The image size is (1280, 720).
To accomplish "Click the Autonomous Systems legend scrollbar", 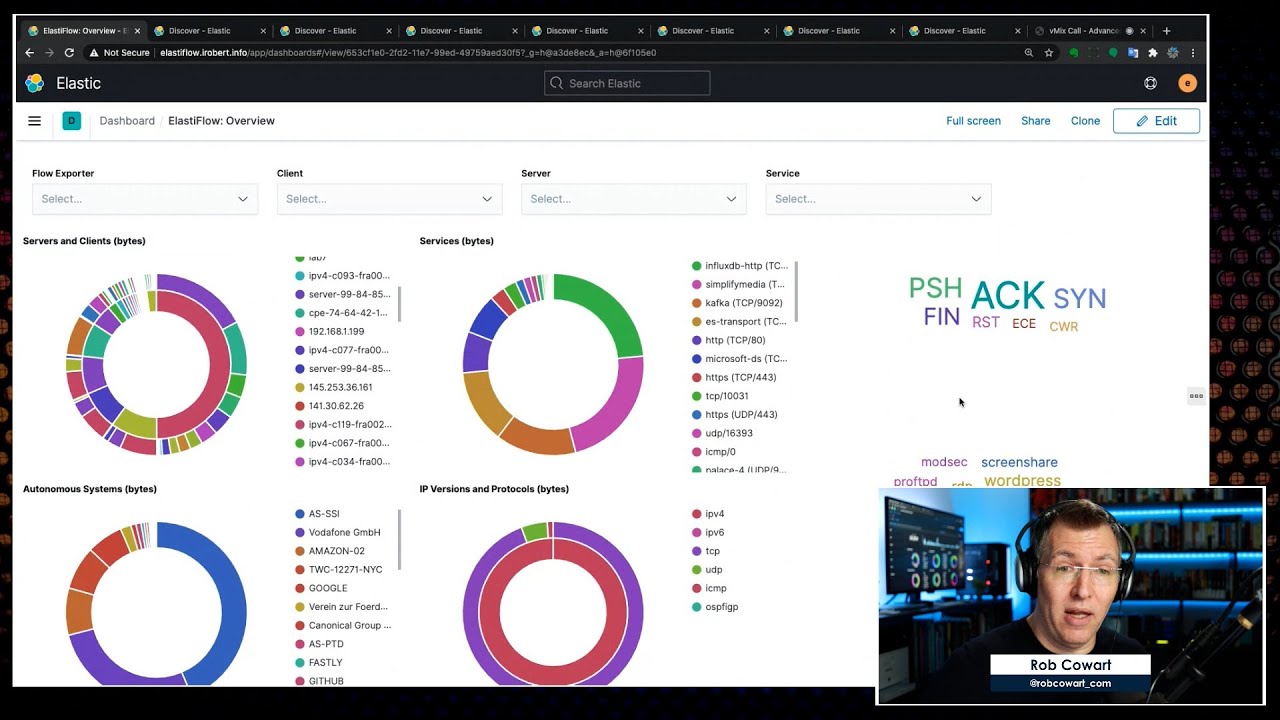I will pos(399,540).
